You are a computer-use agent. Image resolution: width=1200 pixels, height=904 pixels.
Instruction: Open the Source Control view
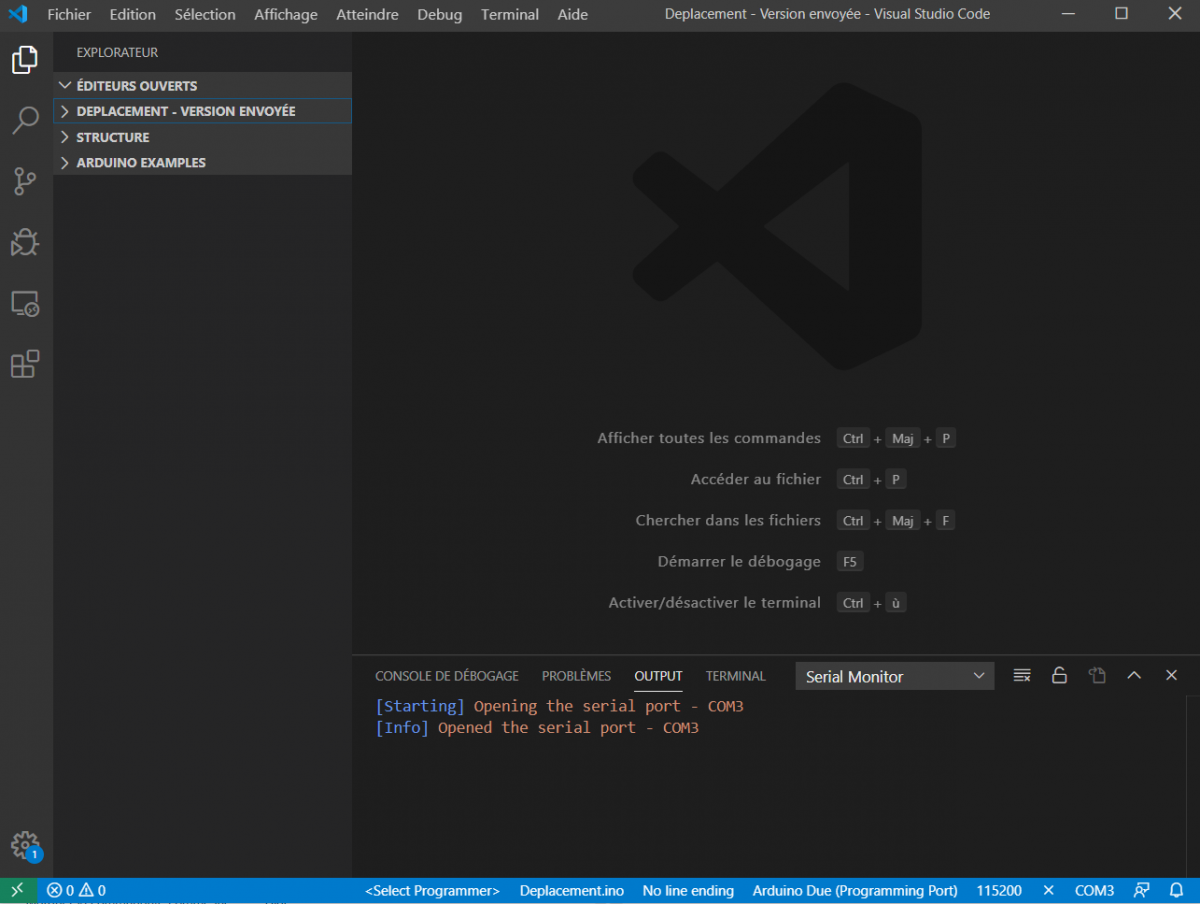(x=25, y=182)
